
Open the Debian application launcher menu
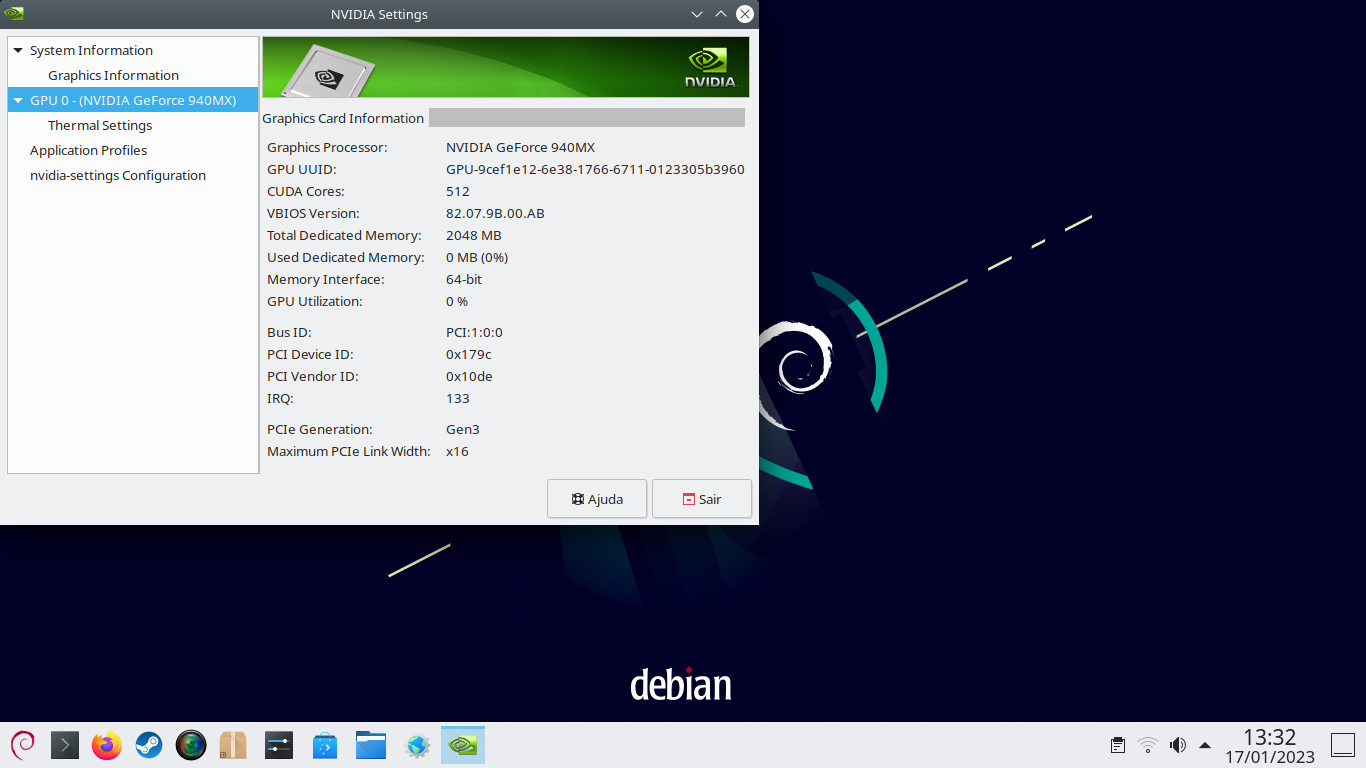coord(23,745)
